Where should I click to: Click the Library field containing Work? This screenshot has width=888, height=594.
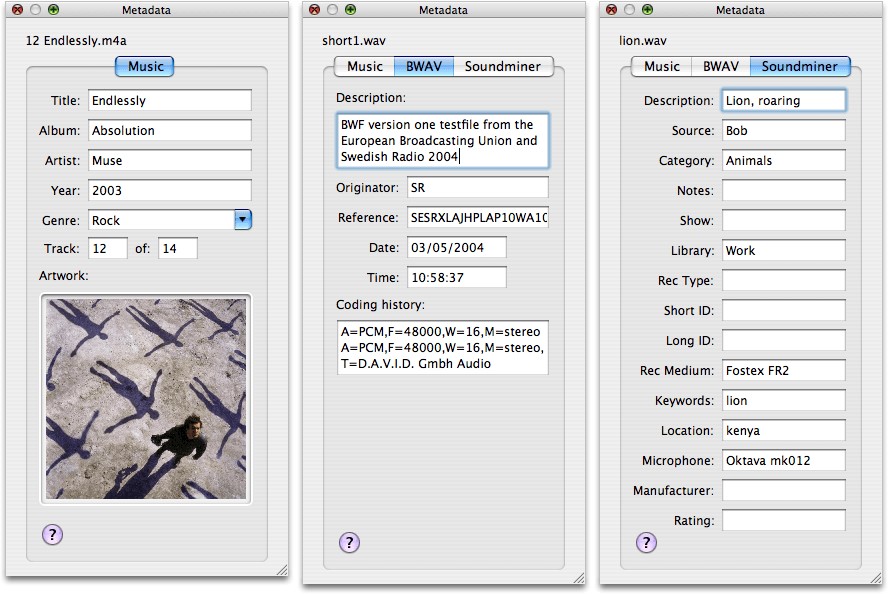[784, 250]
